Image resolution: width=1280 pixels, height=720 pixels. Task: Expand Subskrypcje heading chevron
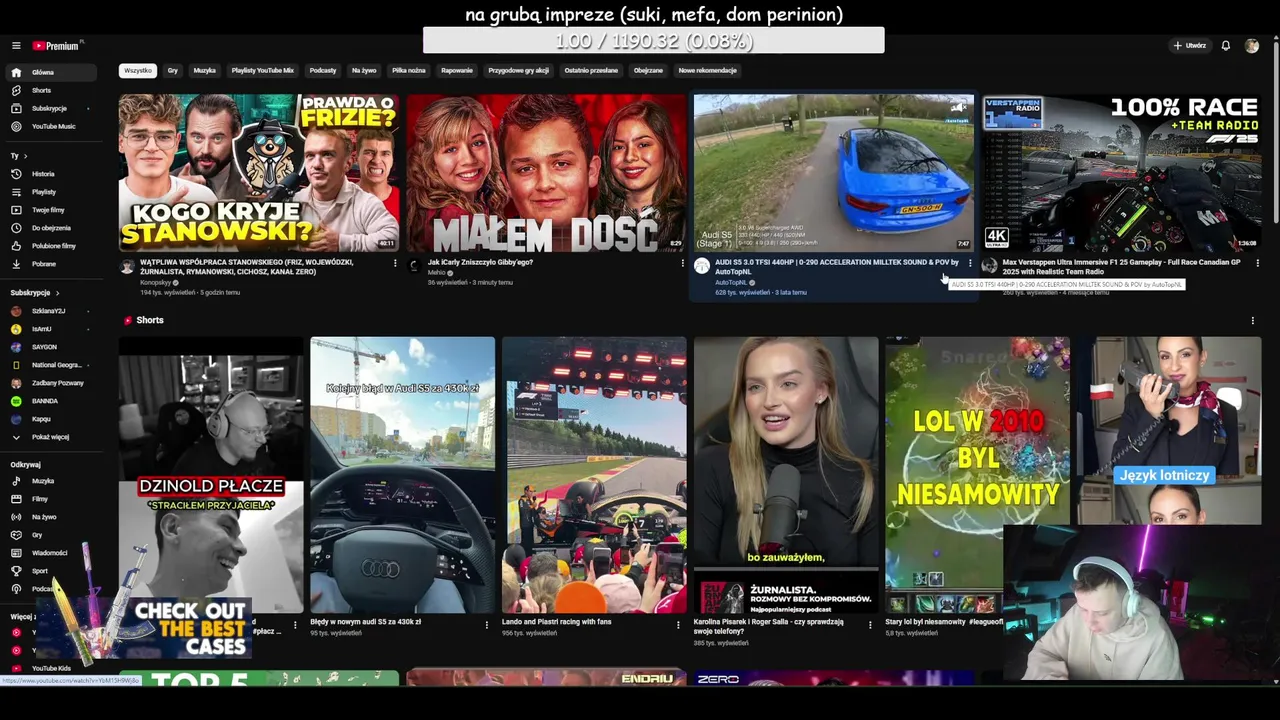pyautogui.click(x=57, y=293)
